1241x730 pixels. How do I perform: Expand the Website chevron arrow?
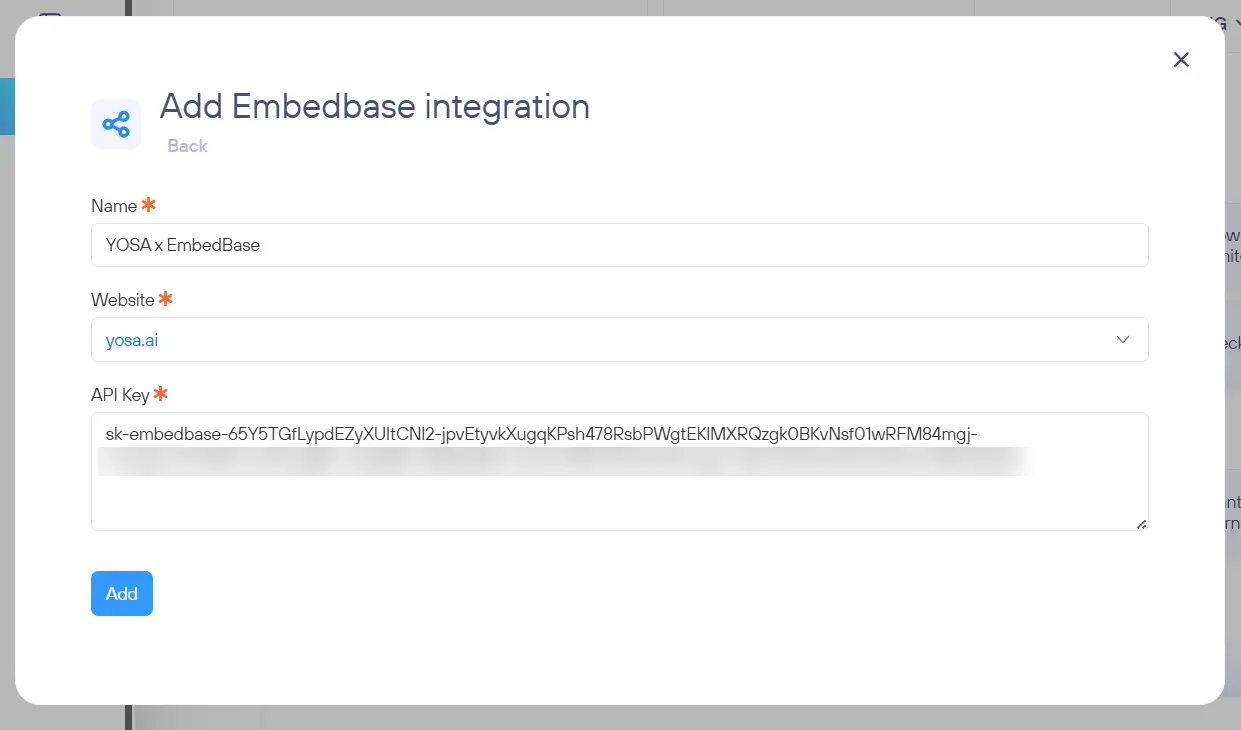[x=1123, y=340]
